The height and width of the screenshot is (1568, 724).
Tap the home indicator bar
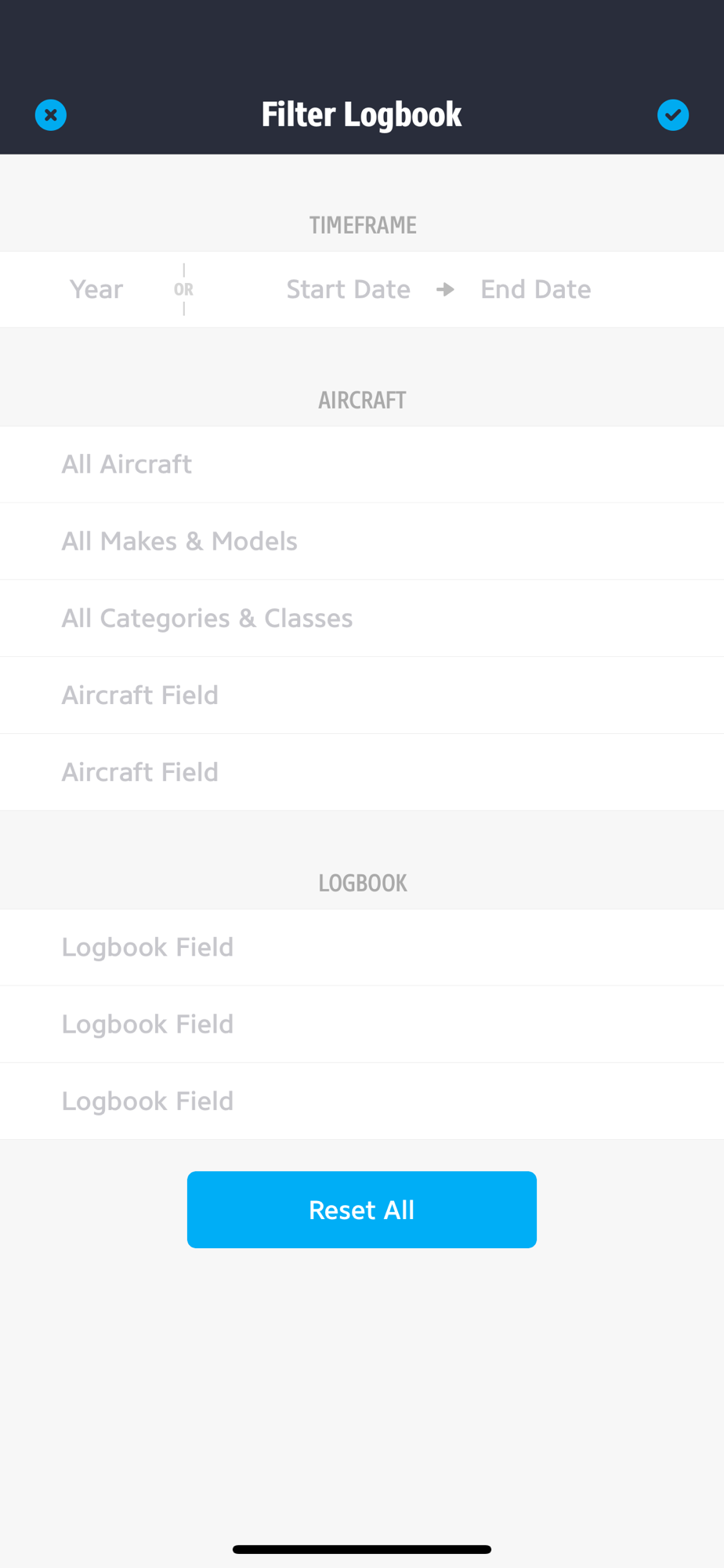click(x=362, y=1549)
